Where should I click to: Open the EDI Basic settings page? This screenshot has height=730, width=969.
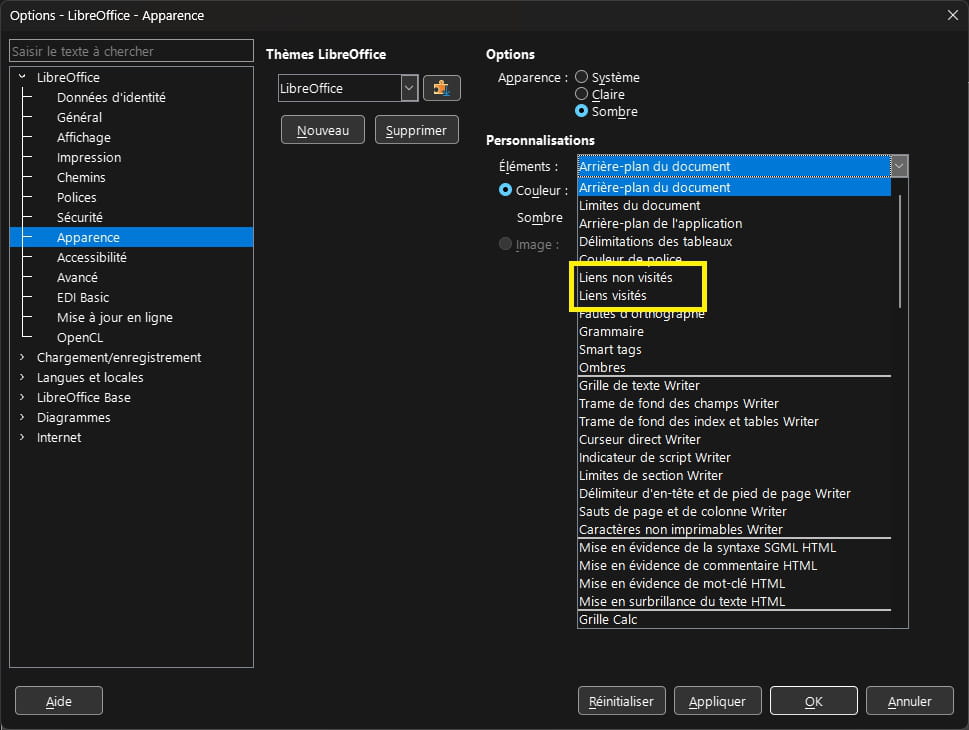click(x=83, y=297)
